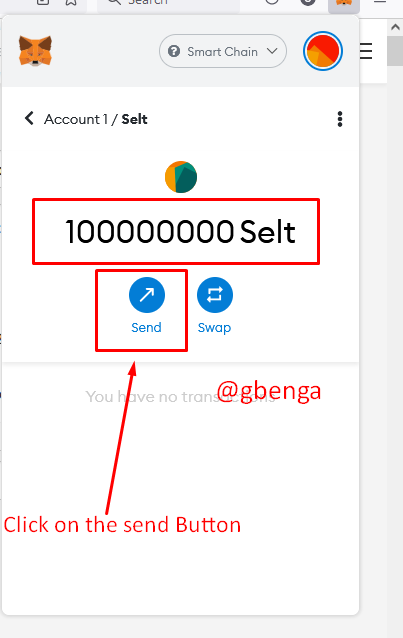Viewport: 403px width, 638px height.
Task: Click the question mark network icon
Action: pos(174,51)
